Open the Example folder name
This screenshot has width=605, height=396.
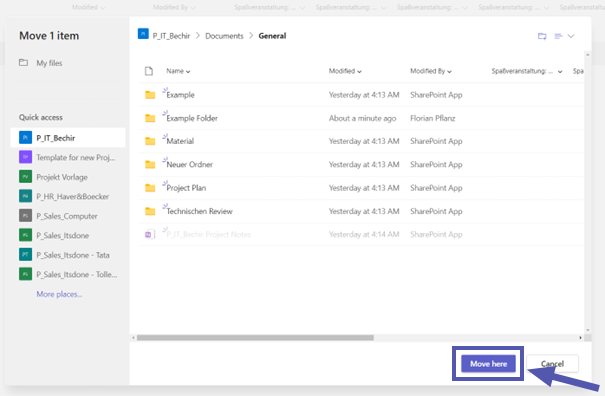click(x=180, y=95)
